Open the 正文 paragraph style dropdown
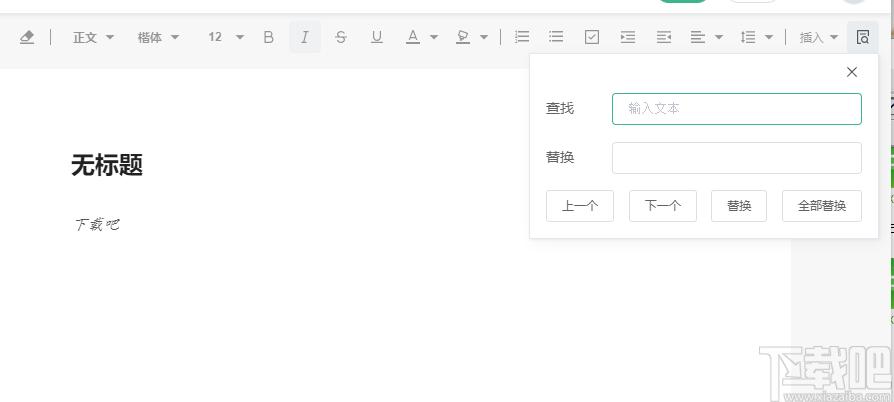Screen dimensions: 894x402 tap(94, 37)
